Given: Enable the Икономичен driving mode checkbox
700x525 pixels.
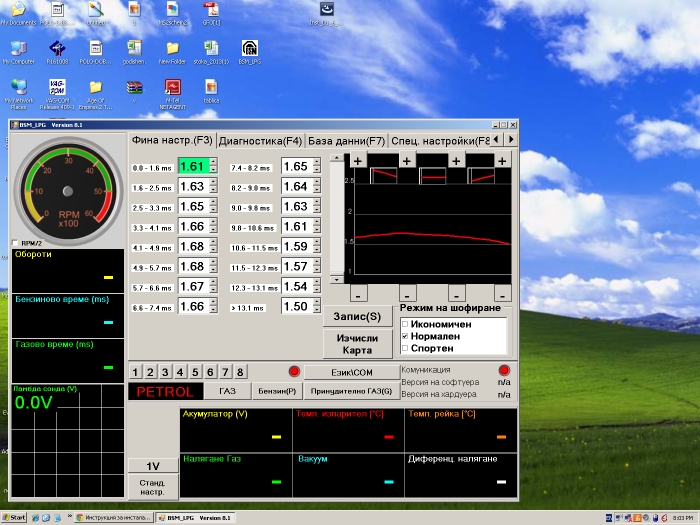Looking at the screenshot, I should coord(405,325).
